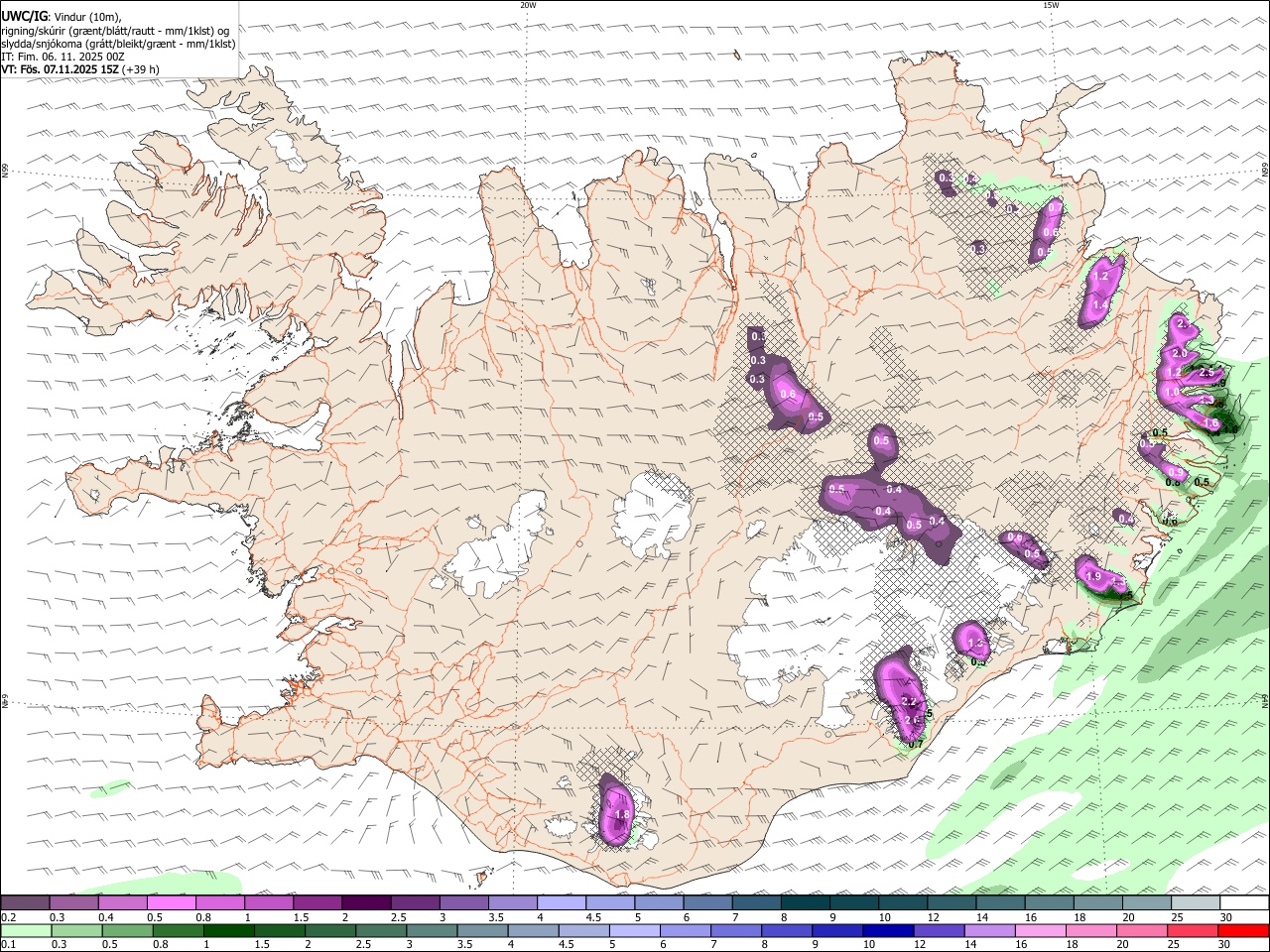Click the 'UWC/IG: Vindur (10m)' title text
1270x952 pixels.
click(62, 16)
